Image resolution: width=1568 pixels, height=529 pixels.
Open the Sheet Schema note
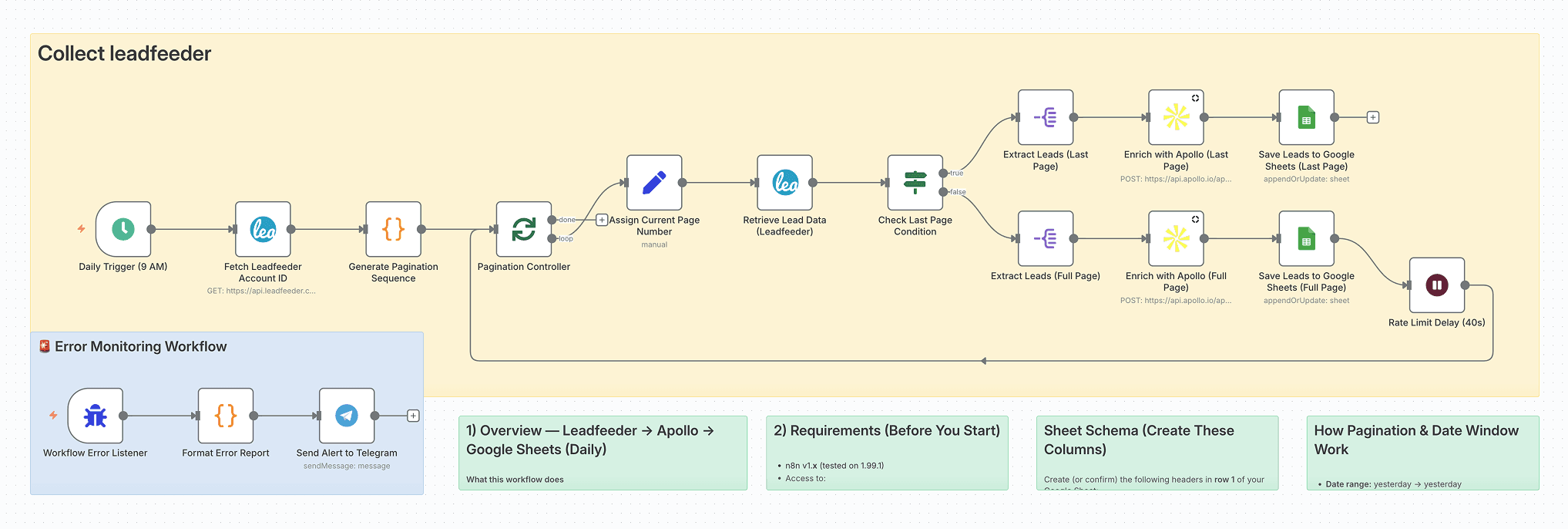(x=1157, y=453)
